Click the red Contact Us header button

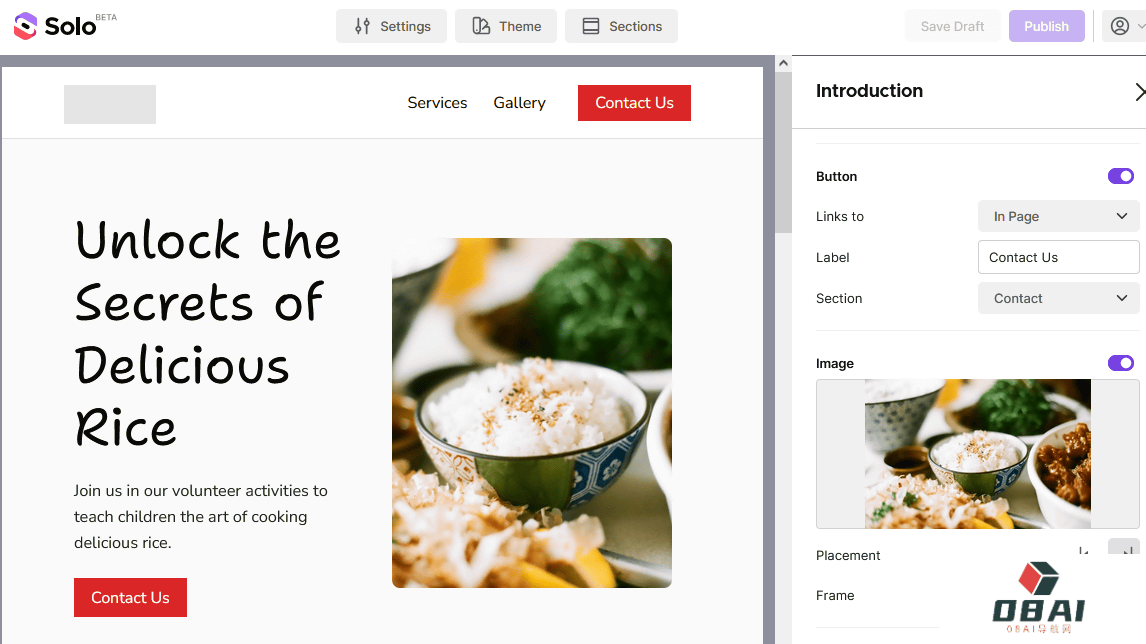pyautogui.click(x=634, y=103)
